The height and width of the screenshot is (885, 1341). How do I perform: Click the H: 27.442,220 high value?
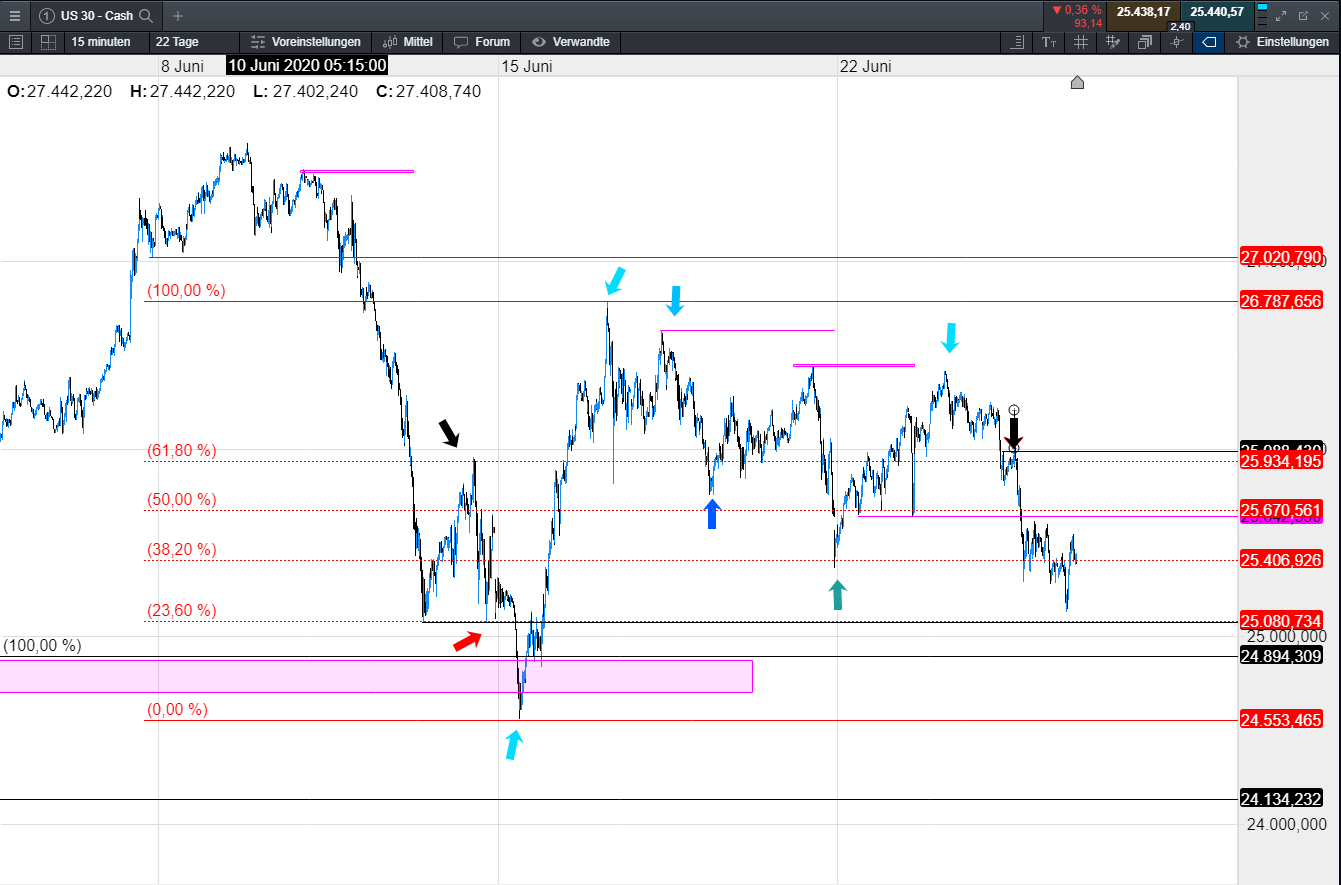182,91
